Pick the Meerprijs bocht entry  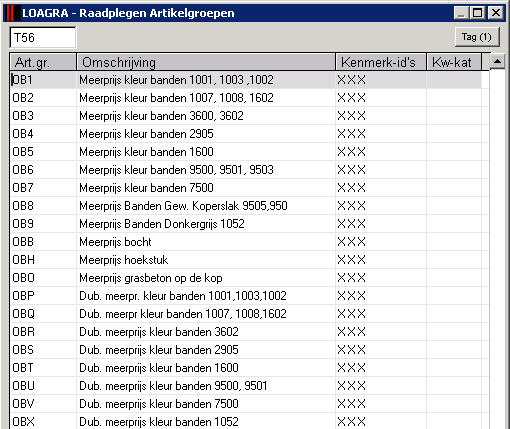(246, 242)
